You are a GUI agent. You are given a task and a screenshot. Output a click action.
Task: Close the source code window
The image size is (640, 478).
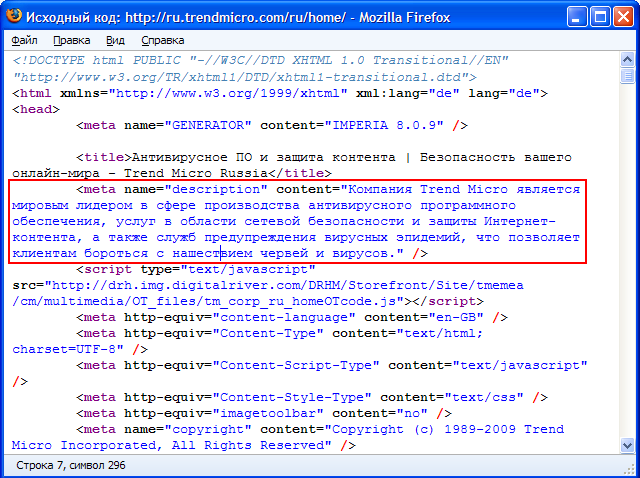coord(623,17)
